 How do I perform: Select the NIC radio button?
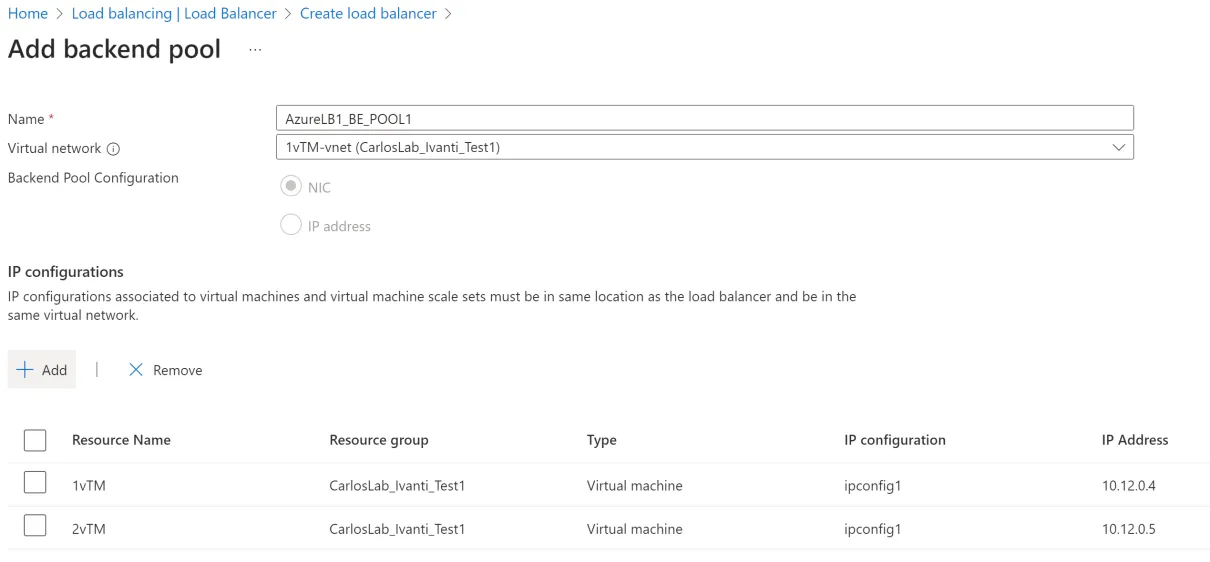[291, 187]
